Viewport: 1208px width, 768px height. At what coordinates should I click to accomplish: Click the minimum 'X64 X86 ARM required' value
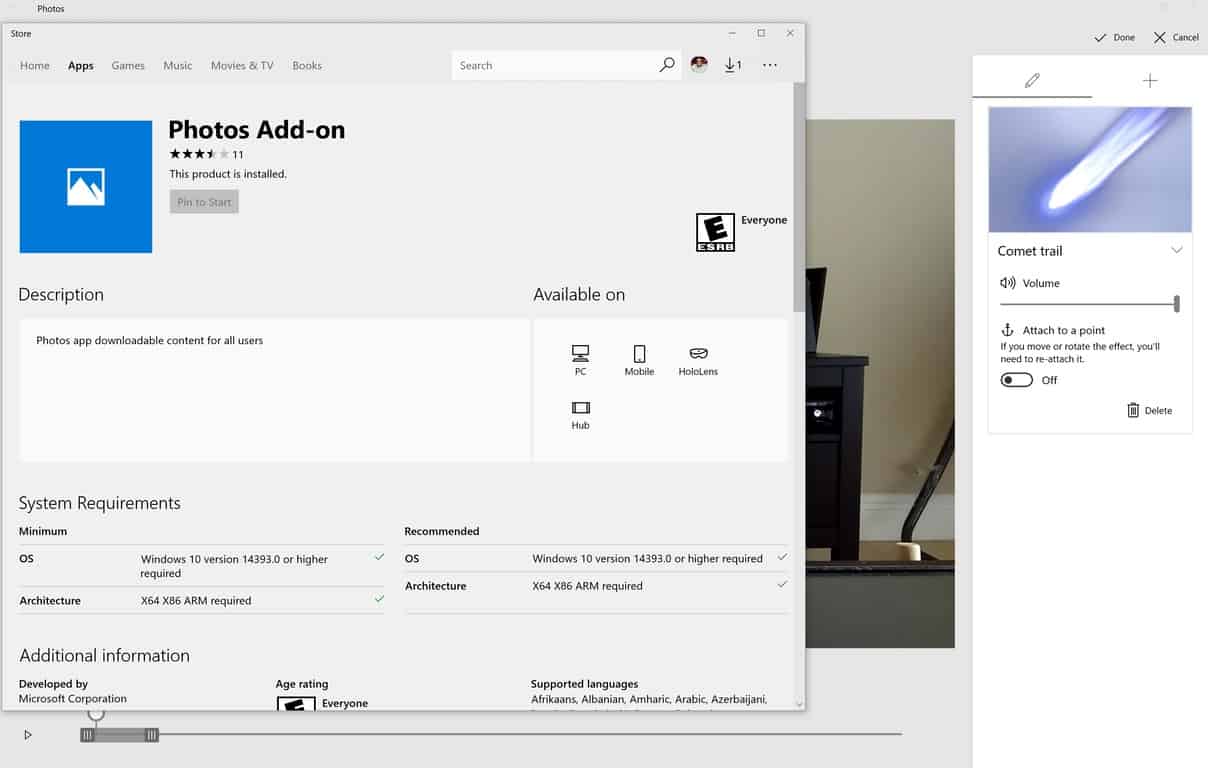[196, 601]
